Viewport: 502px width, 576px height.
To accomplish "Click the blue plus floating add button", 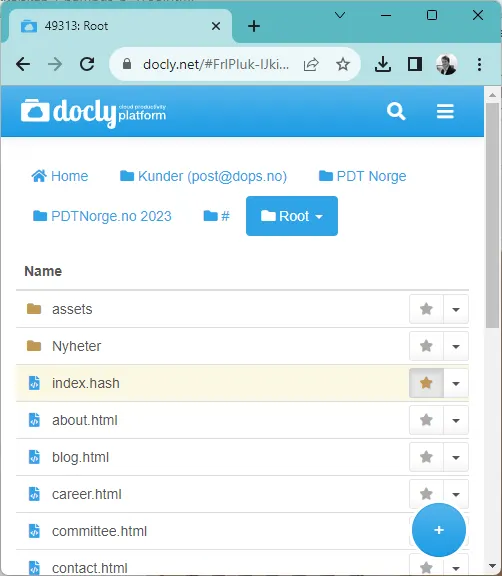I will (x=439, y=530).
